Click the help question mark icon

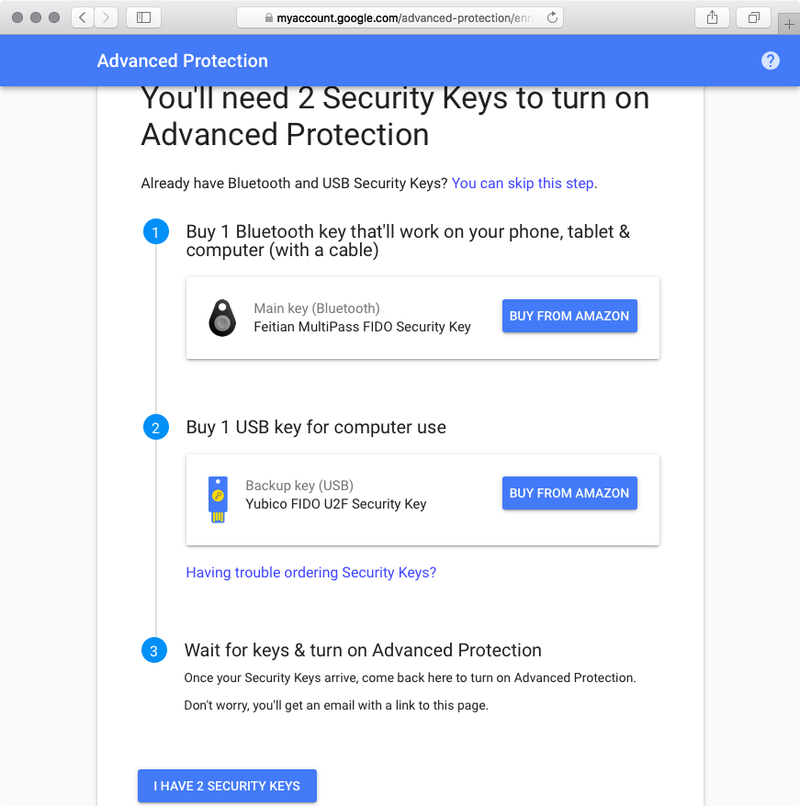tap(770, 61)
